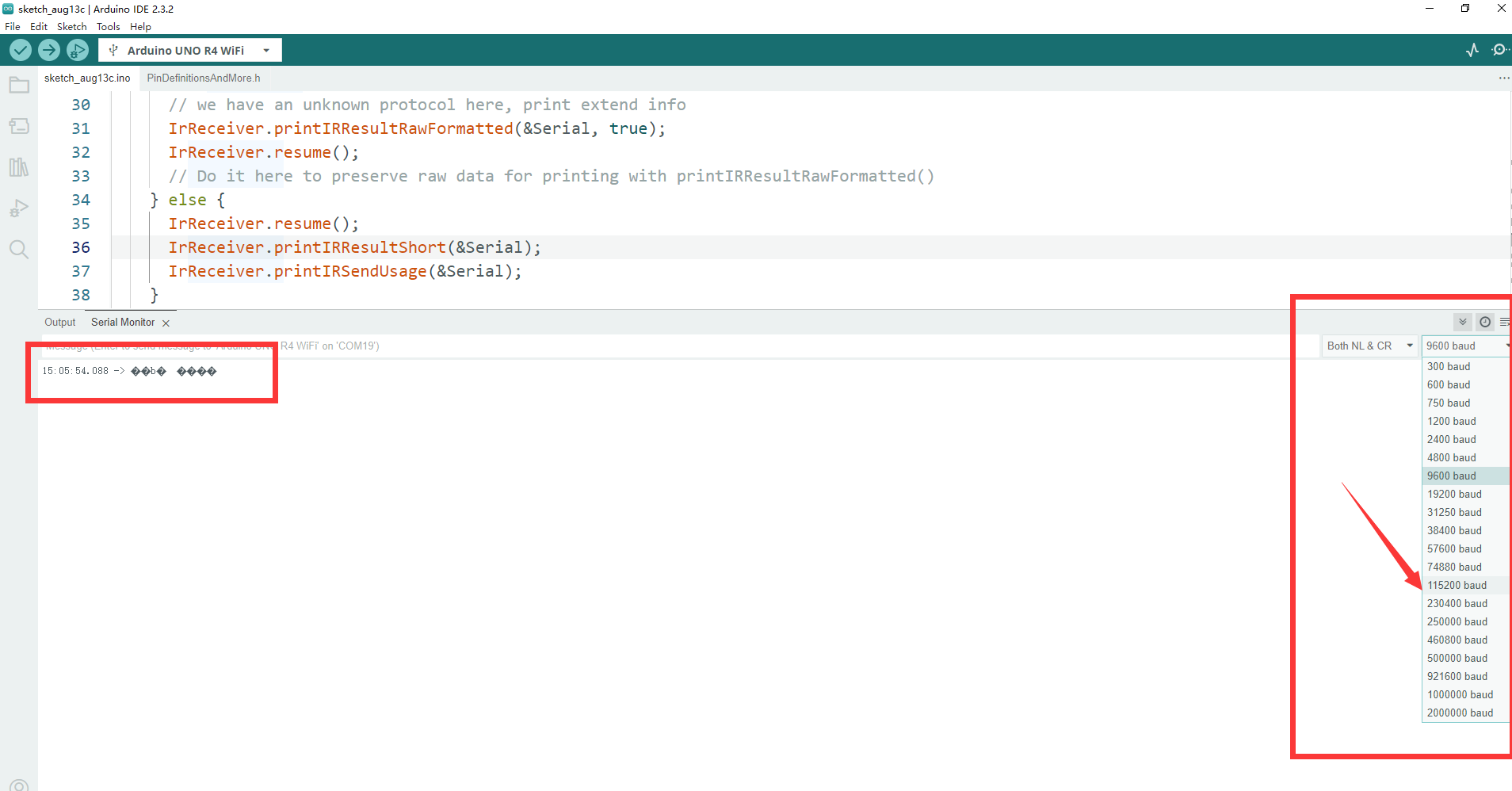Choose 2000000 baud option

click(x=1465, y=713)
